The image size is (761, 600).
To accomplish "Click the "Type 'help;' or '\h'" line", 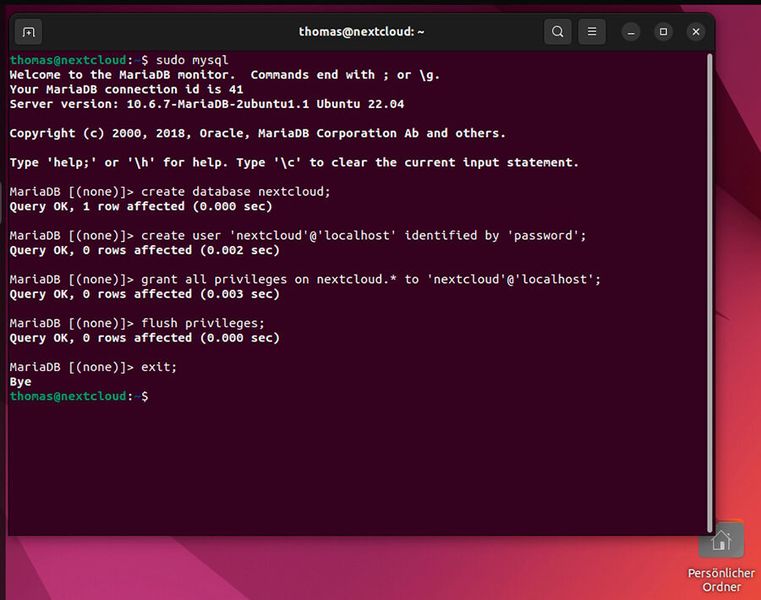I will click(x=294, y=162).
